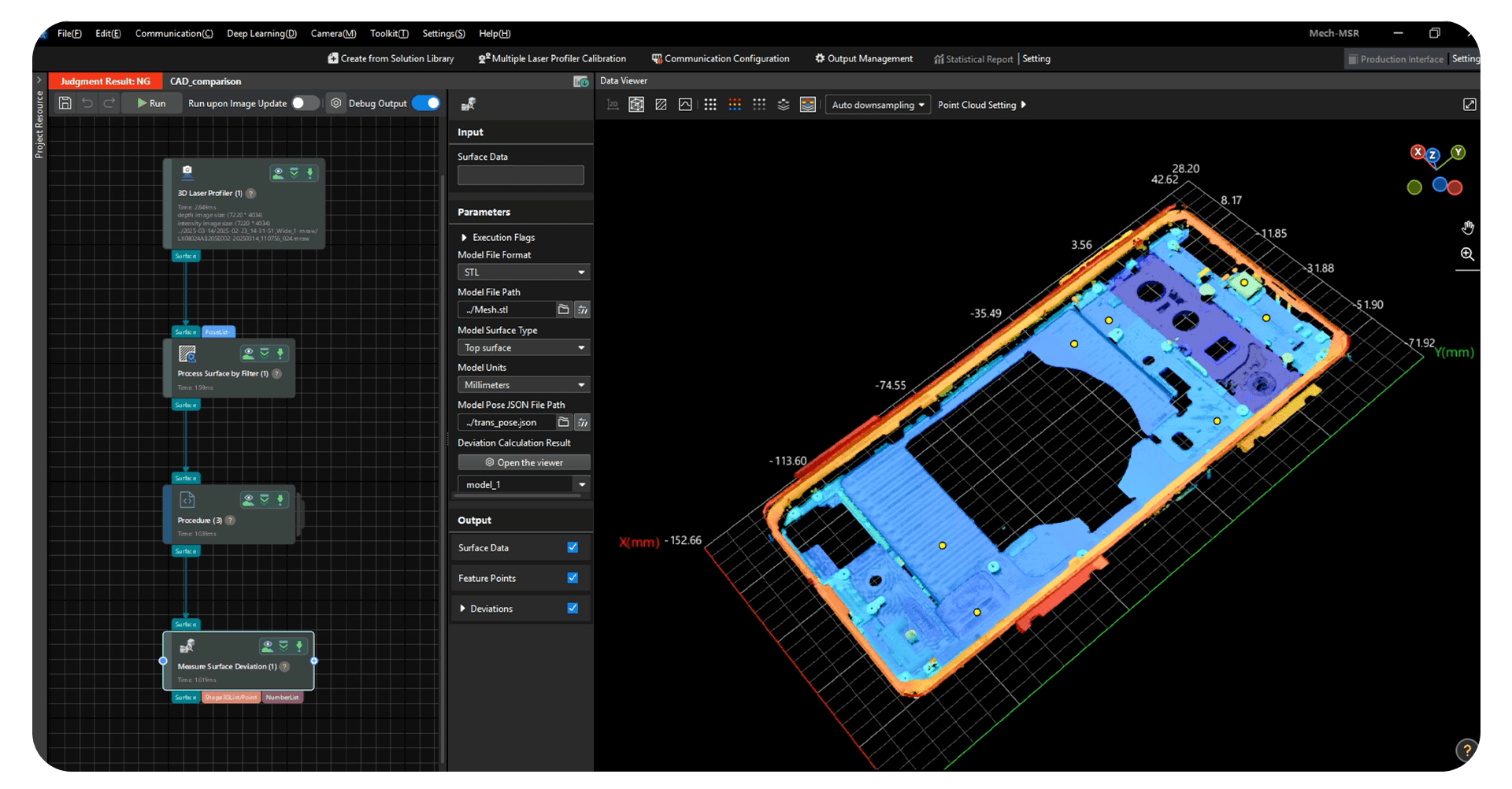The width and height of the screenshot is (1512, 789).
Task: Select the colored point cloud rendering icon
Action: 735,104
